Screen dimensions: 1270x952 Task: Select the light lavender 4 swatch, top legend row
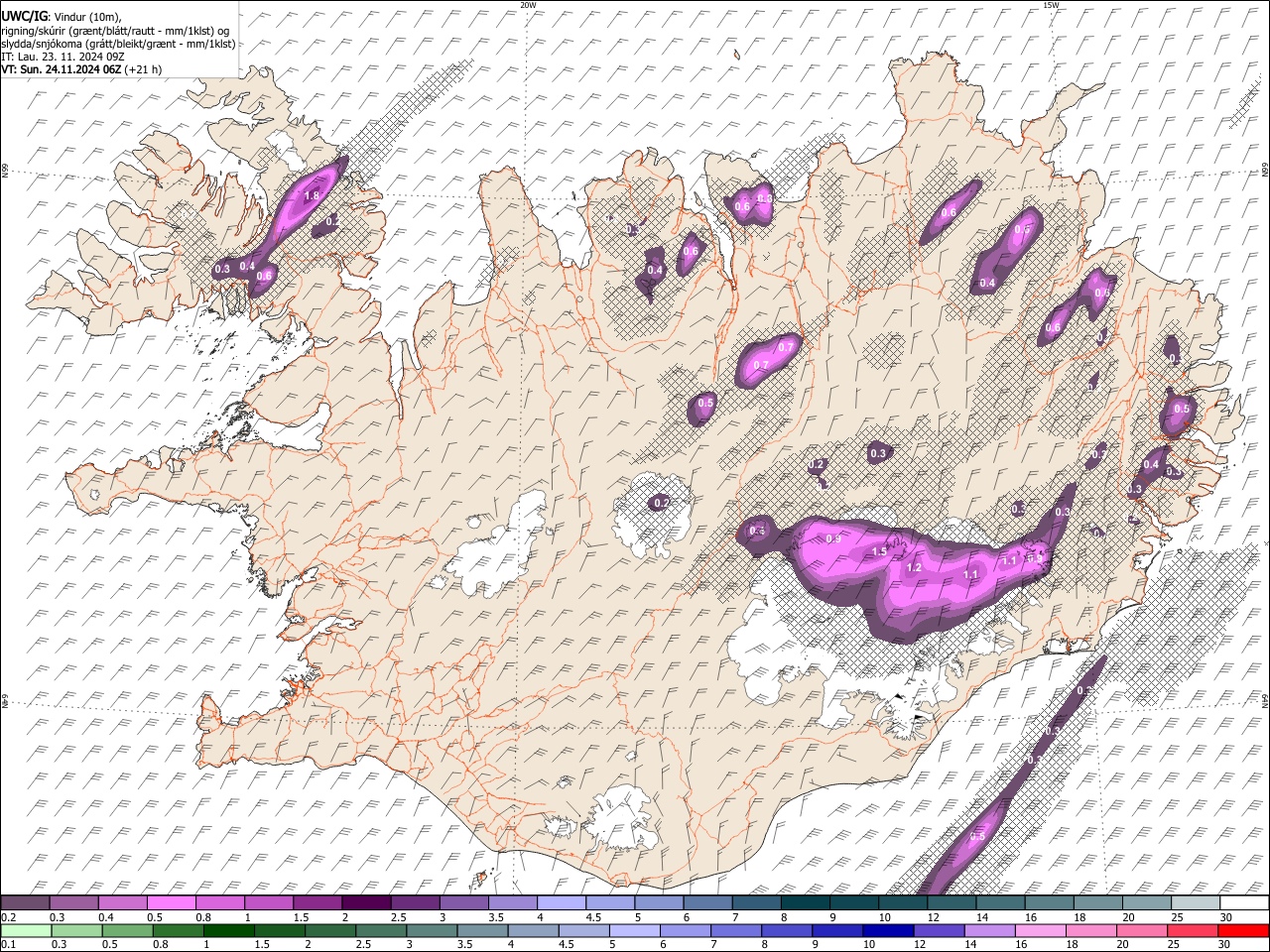click(x=561, y=903)
